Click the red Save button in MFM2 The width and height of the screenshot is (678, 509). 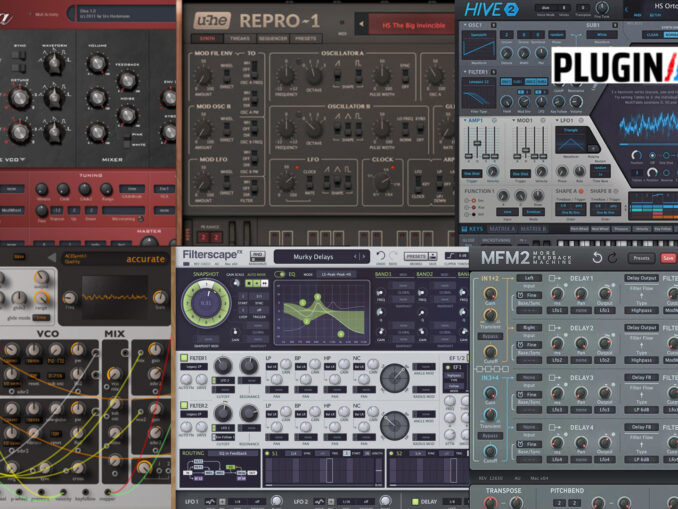coord(668,258)
